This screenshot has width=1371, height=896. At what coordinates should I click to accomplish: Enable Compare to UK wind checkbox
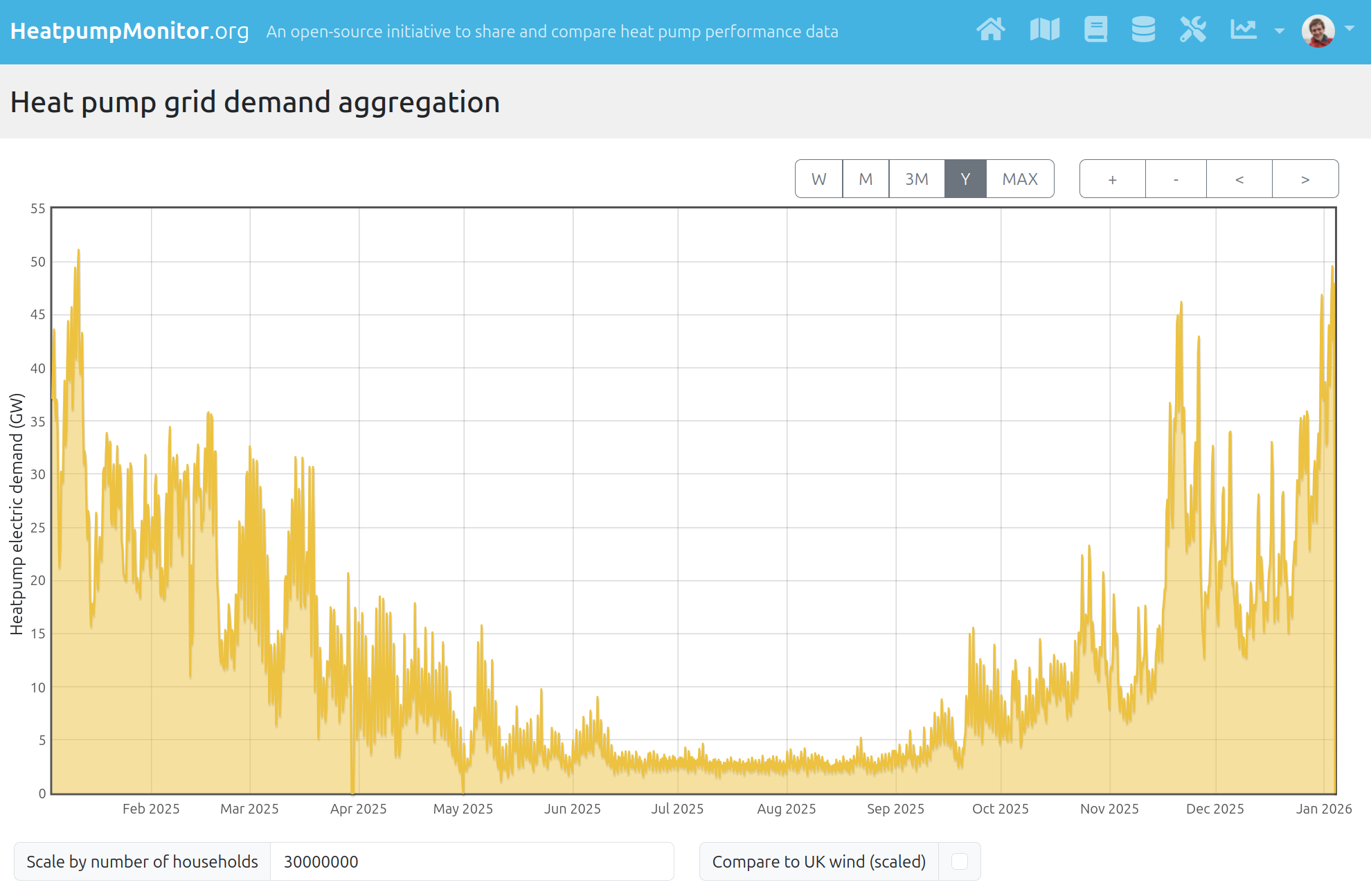960,861
